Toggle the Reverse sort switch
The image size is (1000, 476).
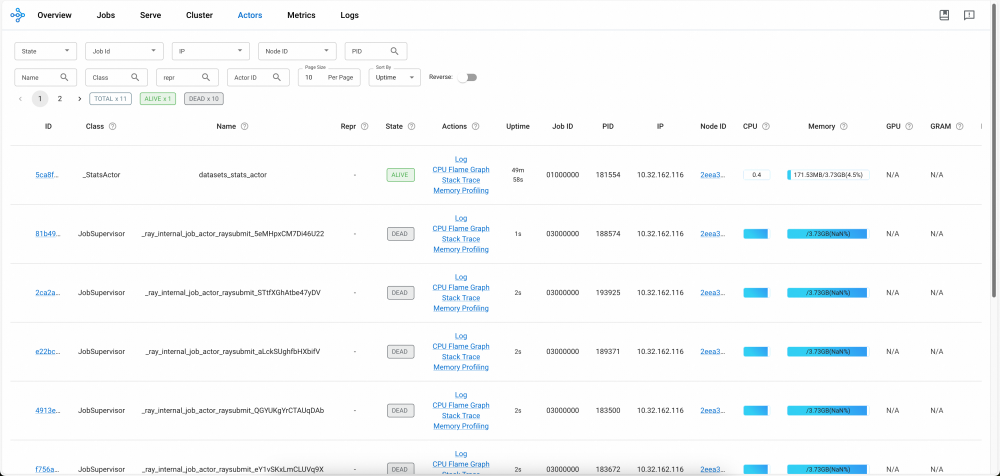click(467, 77)
